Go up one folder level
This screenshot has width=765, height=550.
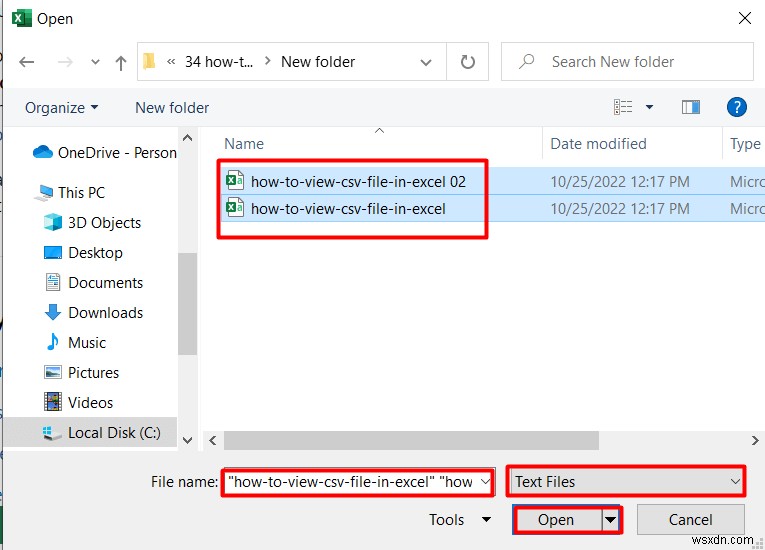click(121, 62)
